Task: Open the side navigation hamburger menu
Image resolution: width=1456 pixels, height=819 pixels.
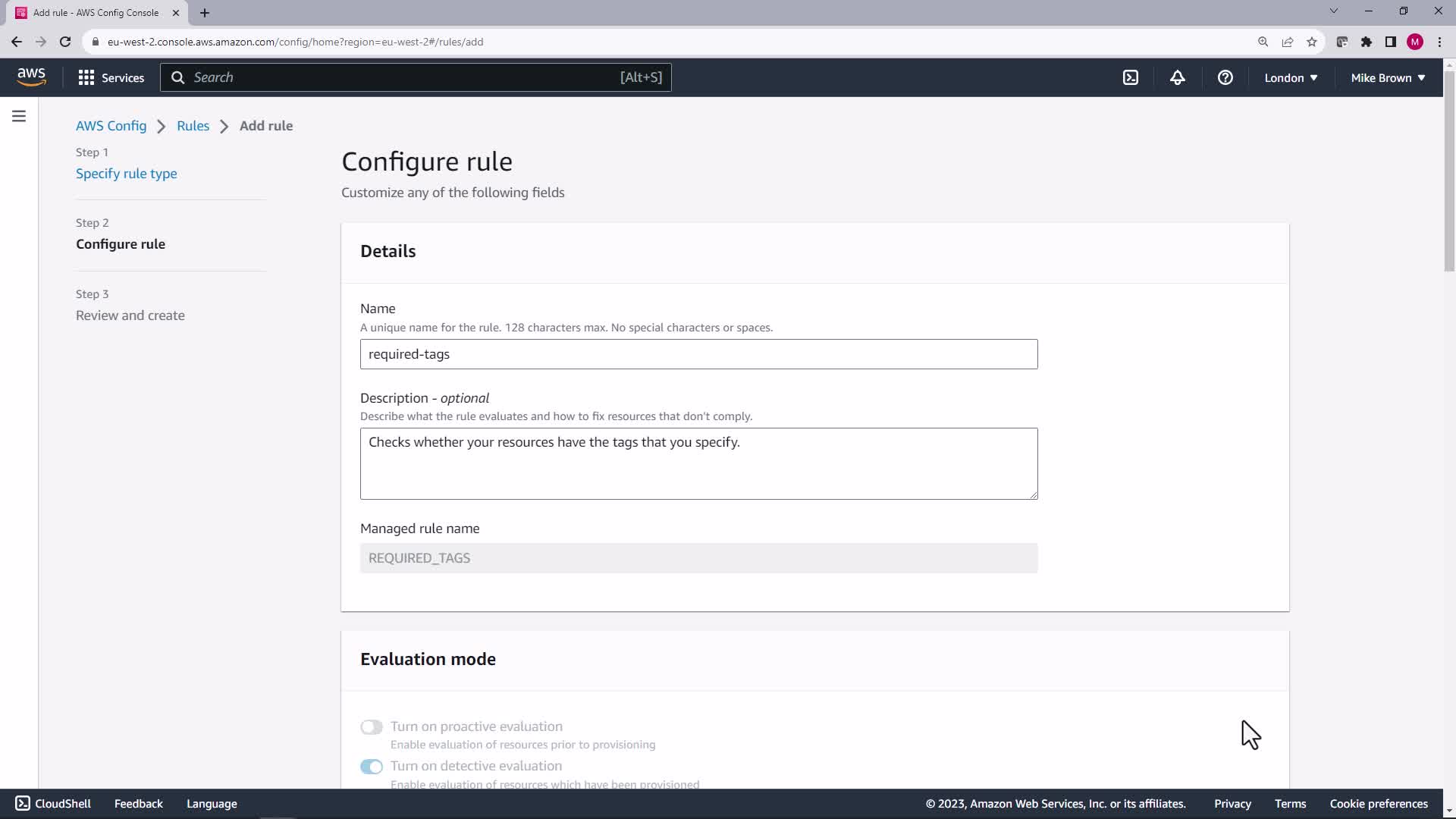Action: pyautogui.click(x=19, y=116)
